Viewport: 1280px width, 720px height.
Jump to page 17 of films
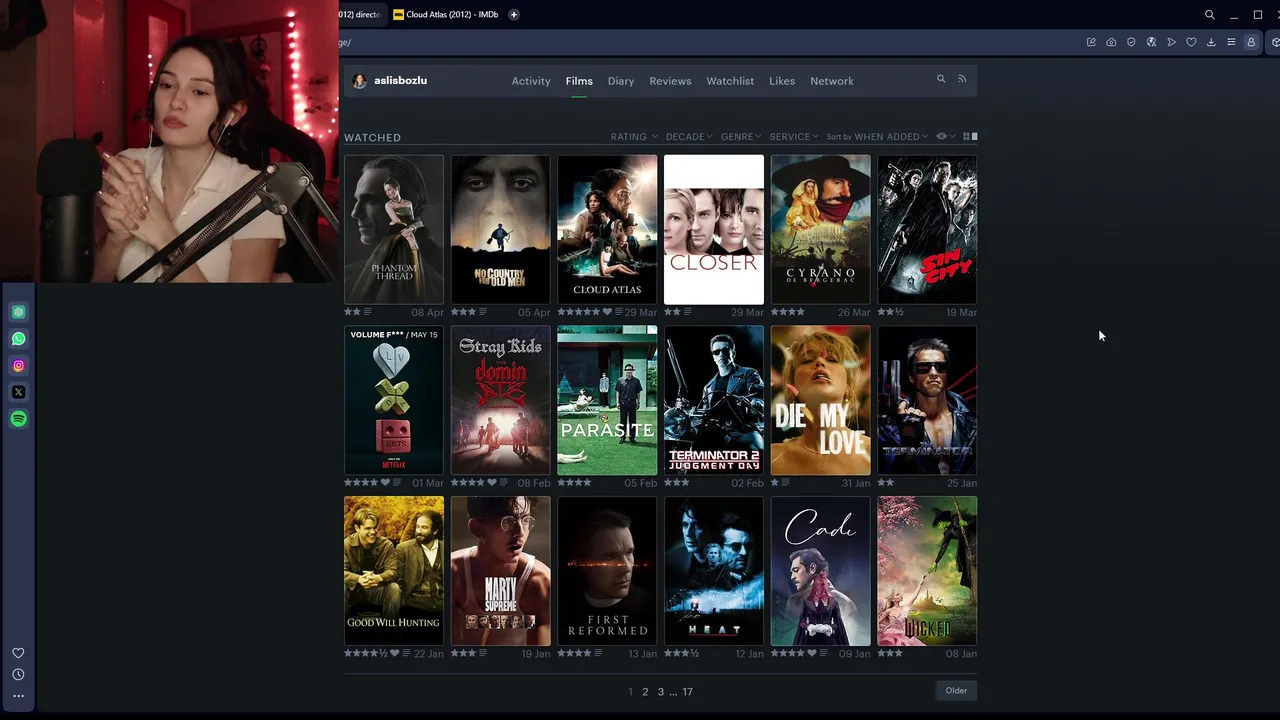coord(687,692)
